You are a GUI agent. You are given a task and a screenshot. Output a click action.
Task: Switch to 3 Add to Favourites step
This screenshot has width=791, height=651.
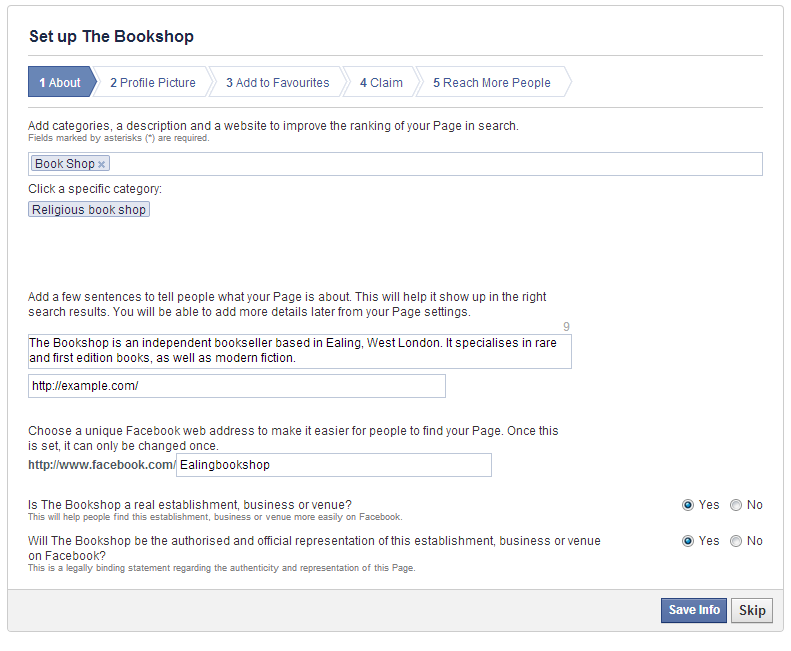pos(277,82)
